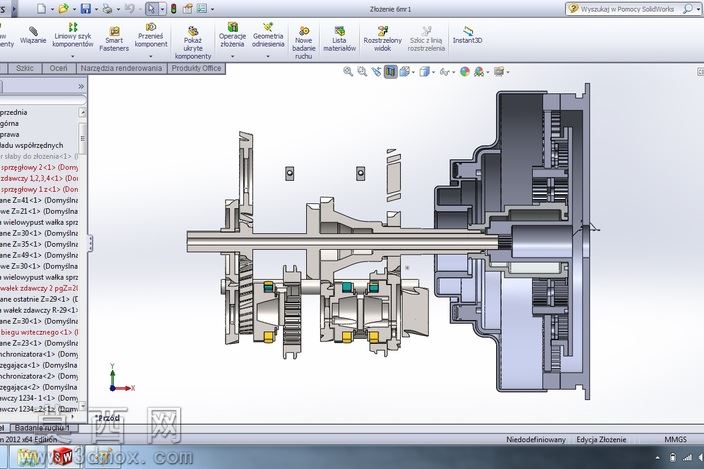Open the Options icon in quick toolbar

[202, 9]
